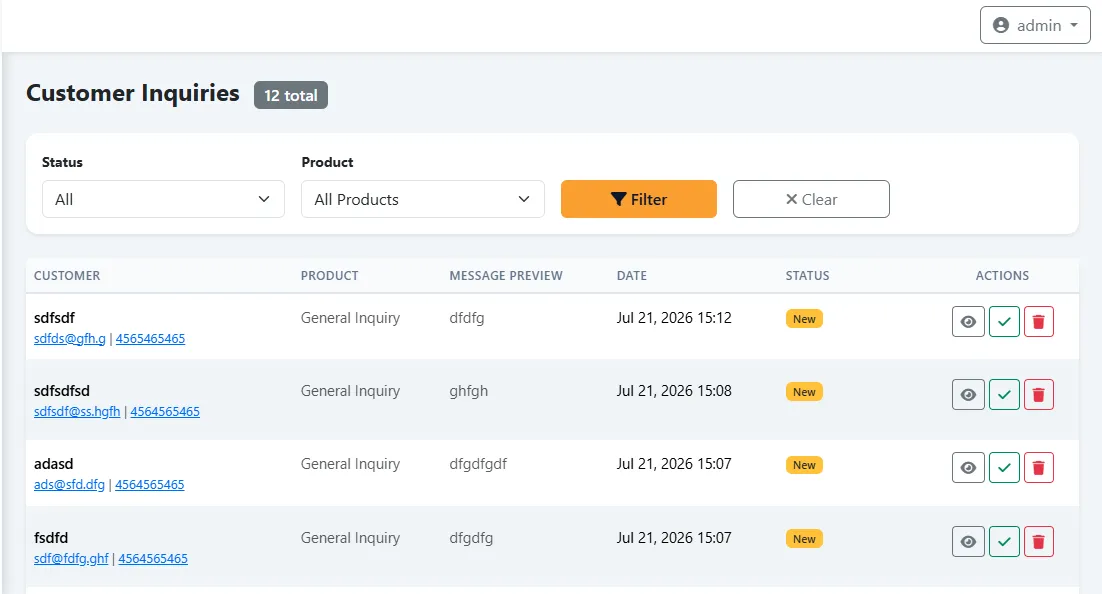
Task: Delete the sdfsdf inquiry
Action: [1039, 322]
